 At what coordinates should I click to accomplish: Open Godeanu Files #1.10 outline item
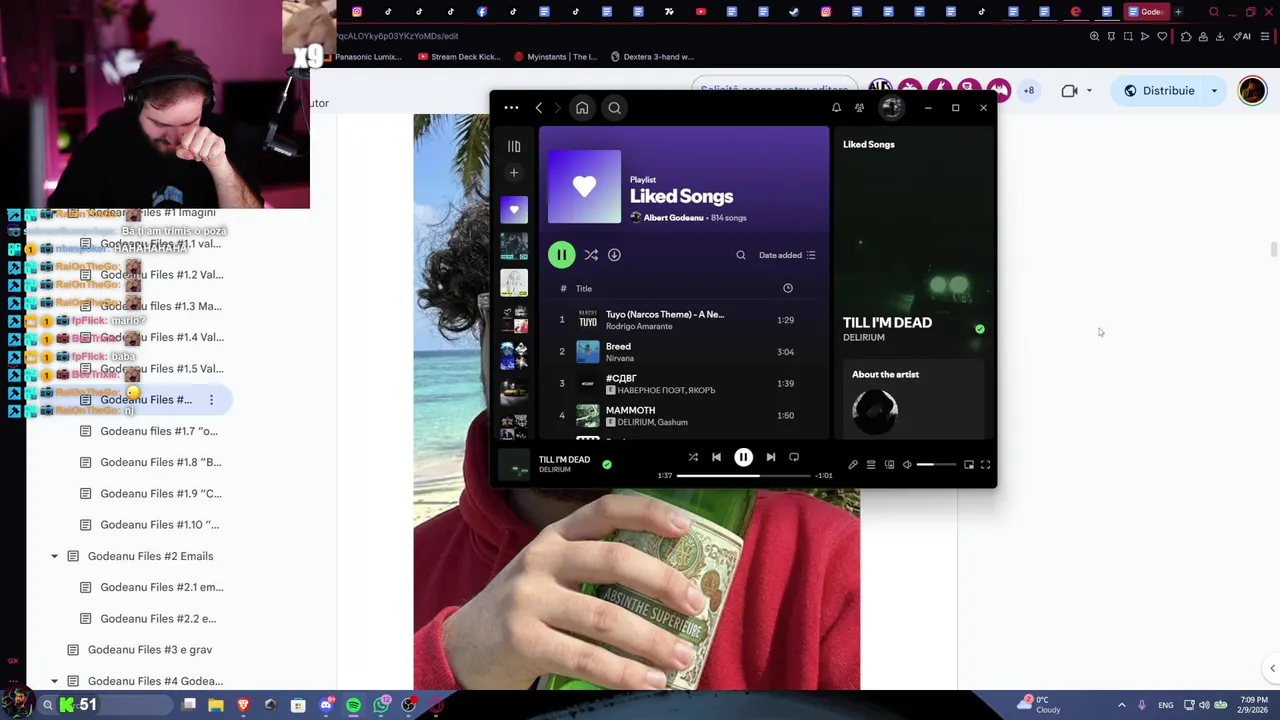(159, 525)
